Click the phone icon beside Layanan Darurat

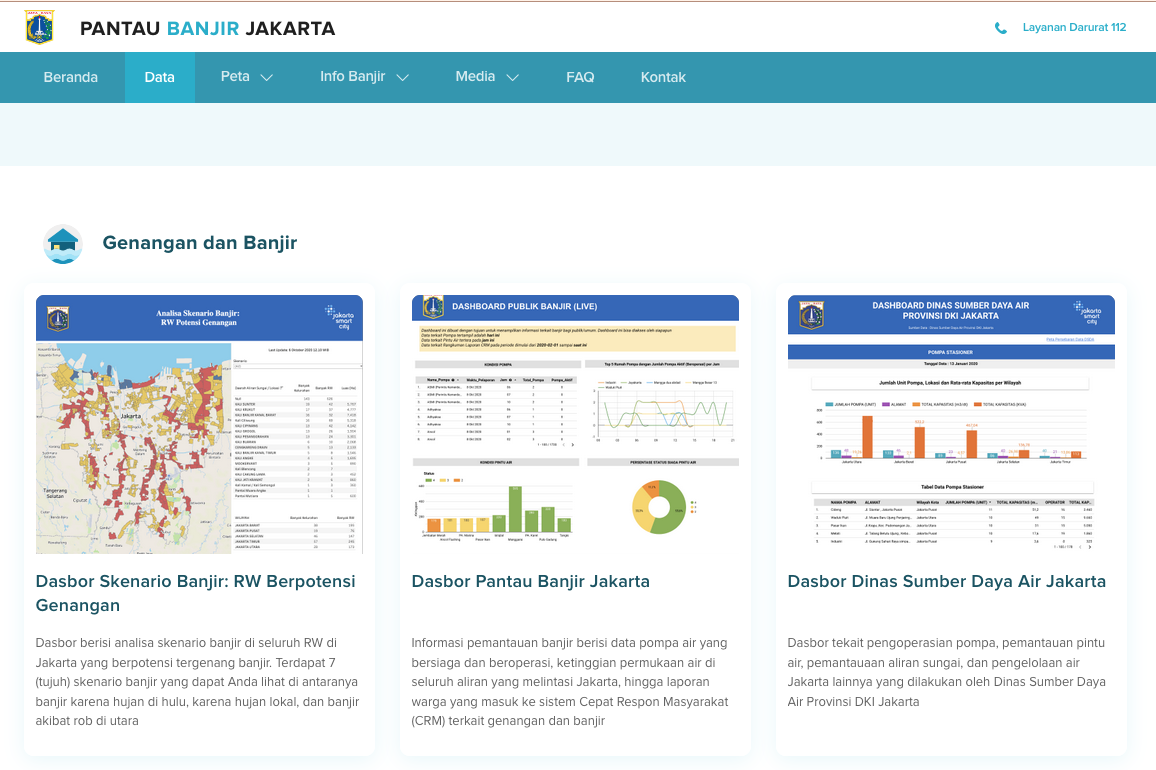click(x=1000, y=28)
